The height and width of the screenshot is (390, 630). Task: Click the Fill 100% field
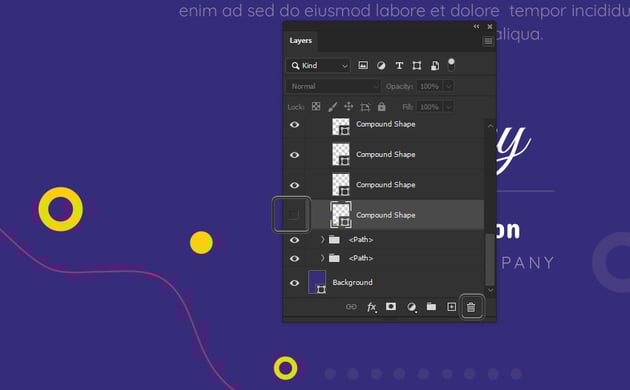coord(430,107)
